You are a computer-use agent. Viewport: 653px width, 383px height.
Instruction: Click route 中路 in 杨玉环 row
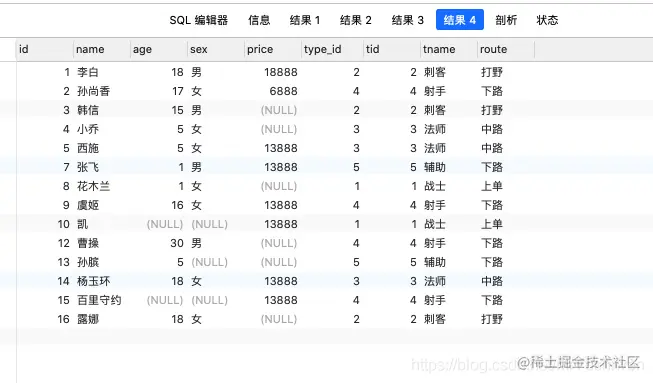point(492,281)
